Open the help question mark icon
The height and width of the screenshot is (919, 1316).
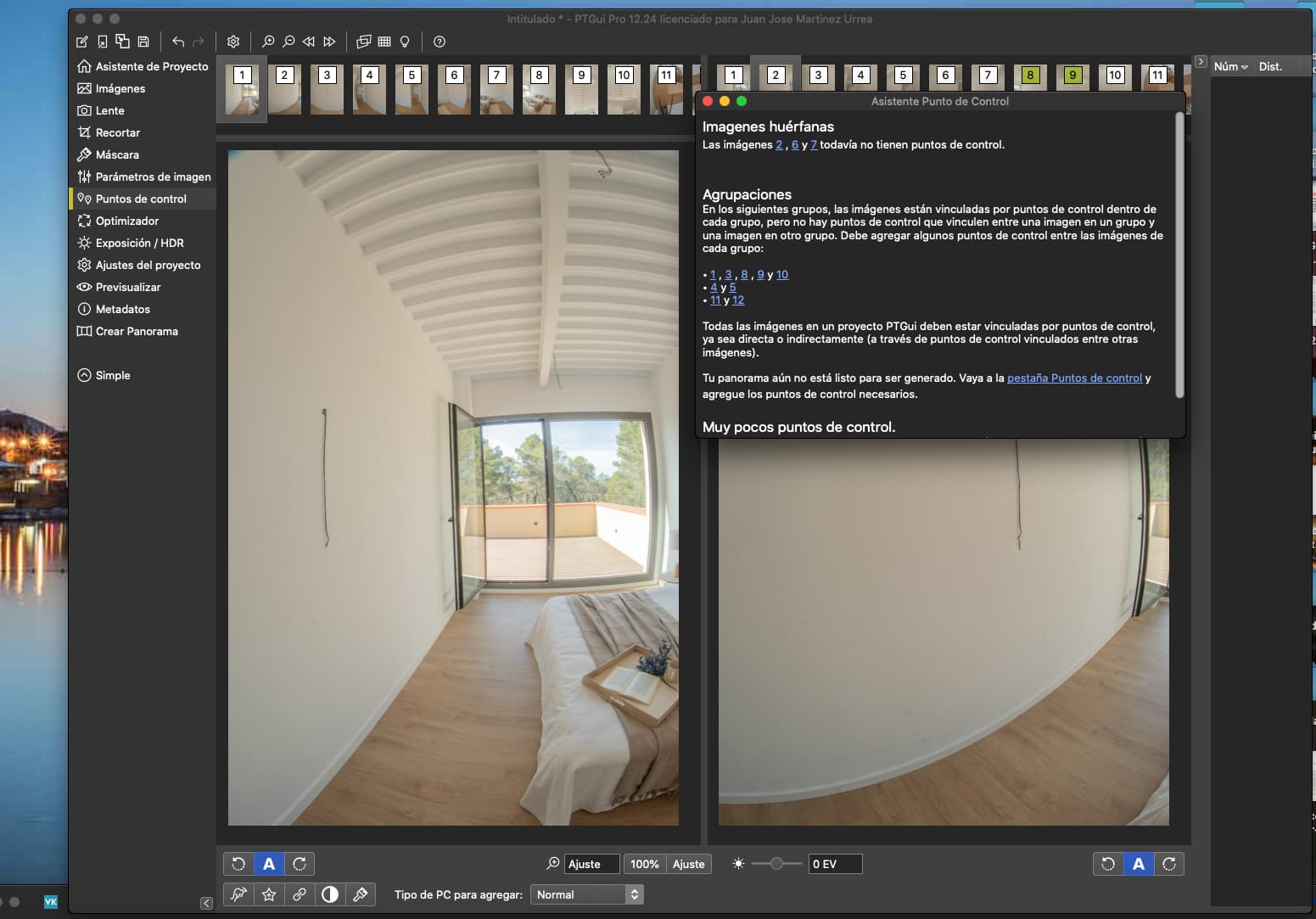pos(440,42)
